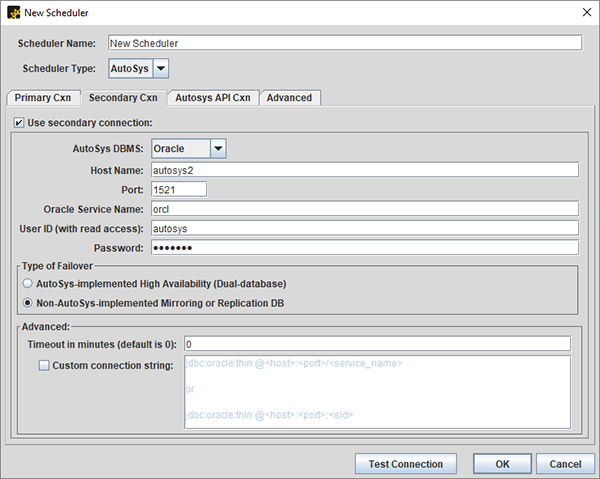Select Non-AutoSys-implemented Mirroring or Replication DB option
Screen dimensions: 600x479
(x=28, y=303)
